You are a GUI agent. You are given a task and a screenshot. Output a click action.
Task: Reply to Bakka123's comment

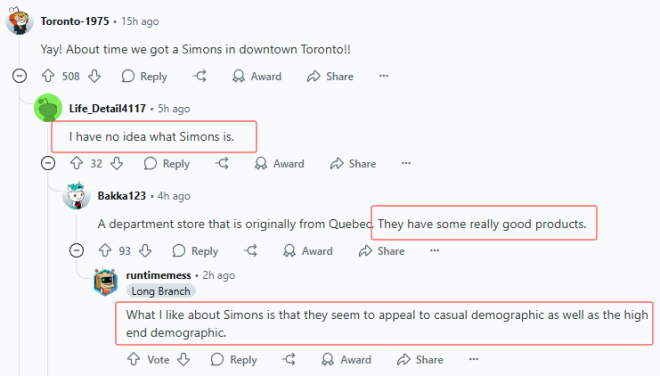[x=195, y=251]
